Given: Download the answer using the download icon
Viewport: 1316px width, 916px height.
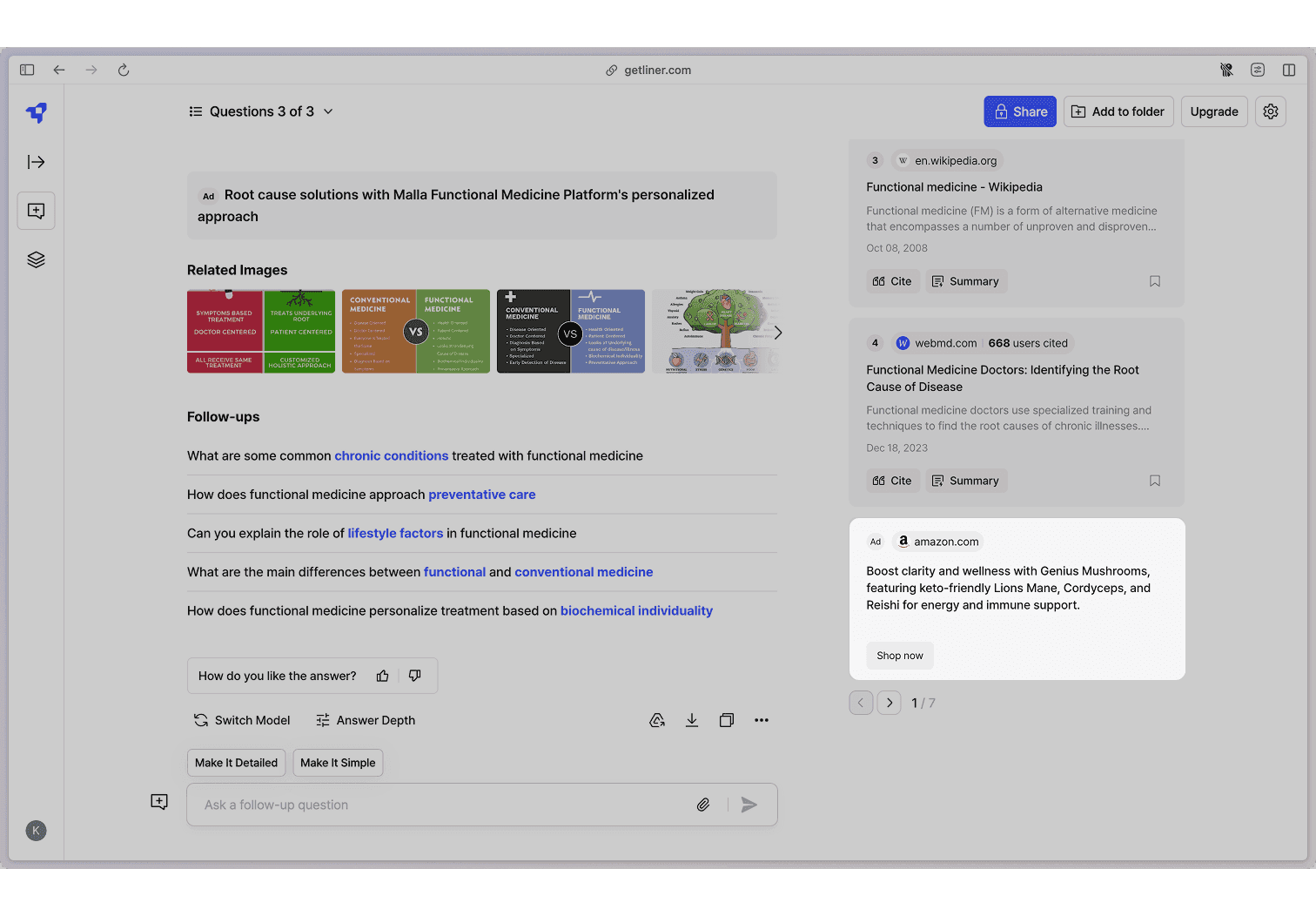Looking at the screenshot, I should 692,720.
